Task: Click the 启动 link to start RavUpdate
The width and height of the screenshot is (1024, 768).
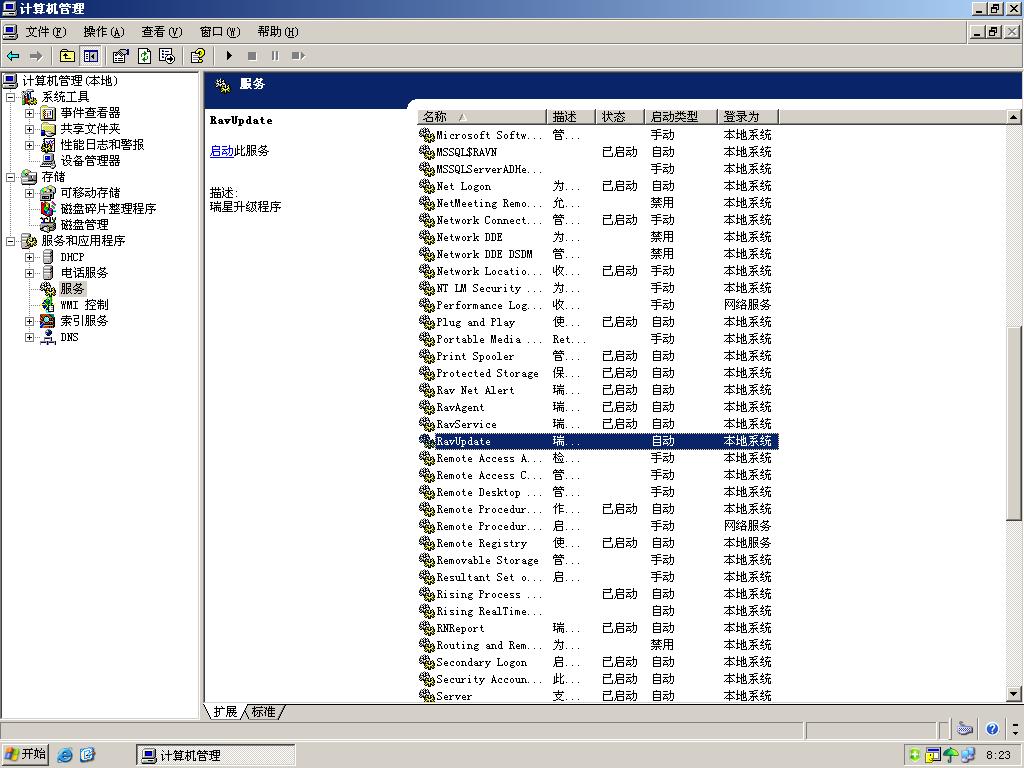Action: click(x=221, y=151)
